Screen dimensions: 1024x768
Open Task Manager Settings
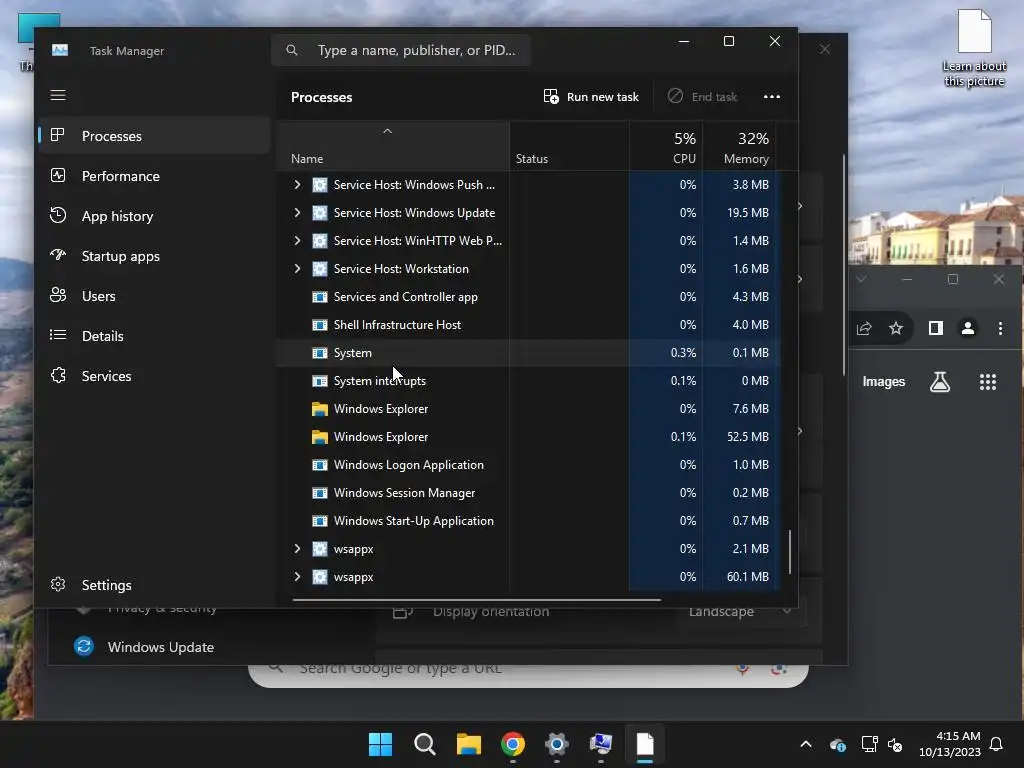(x=155, y=584)
